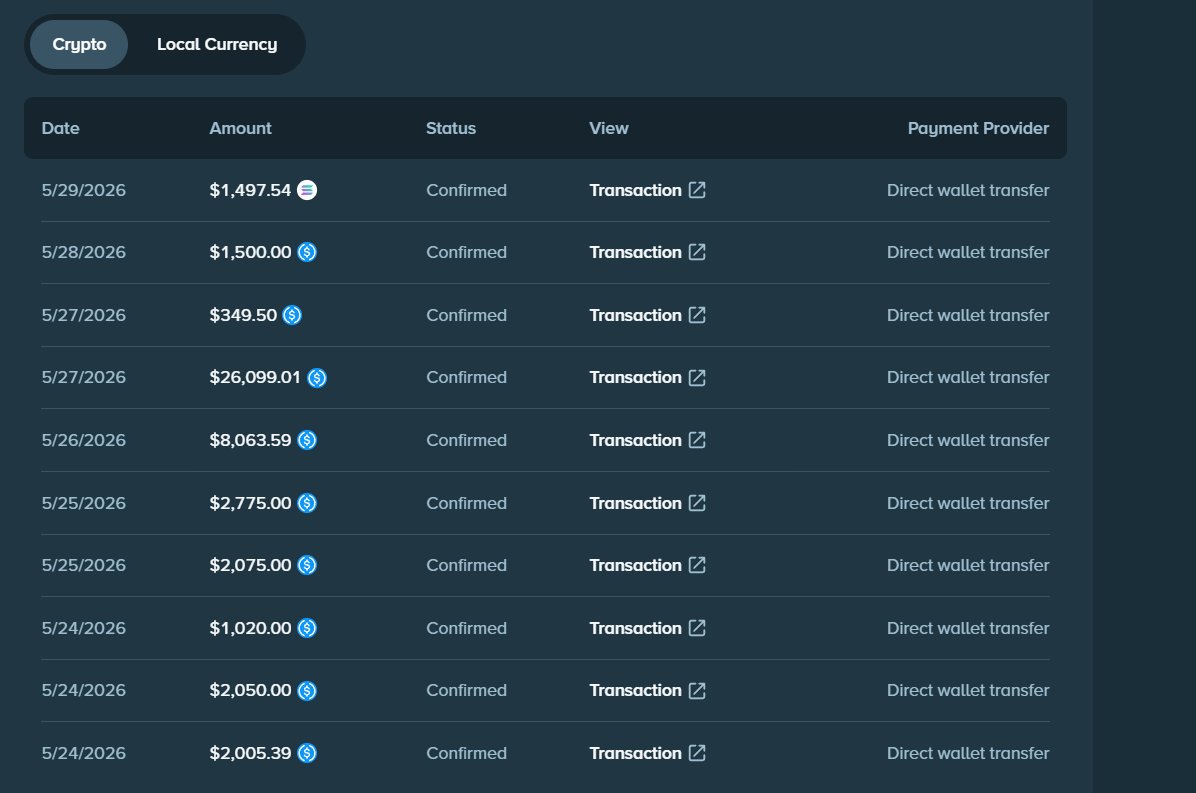Select the 5/29/2026 date cell
Viewport: 1196px width, 793px height.
pyautogui.click(x=83, y=190)
